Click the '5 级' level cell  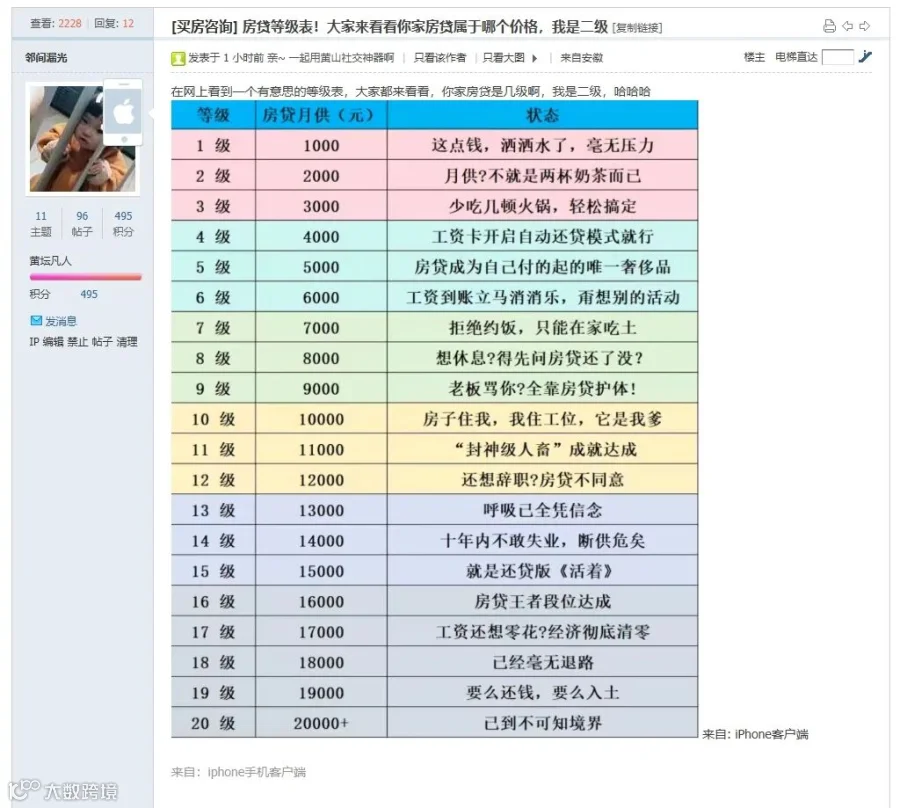point(213,267)
